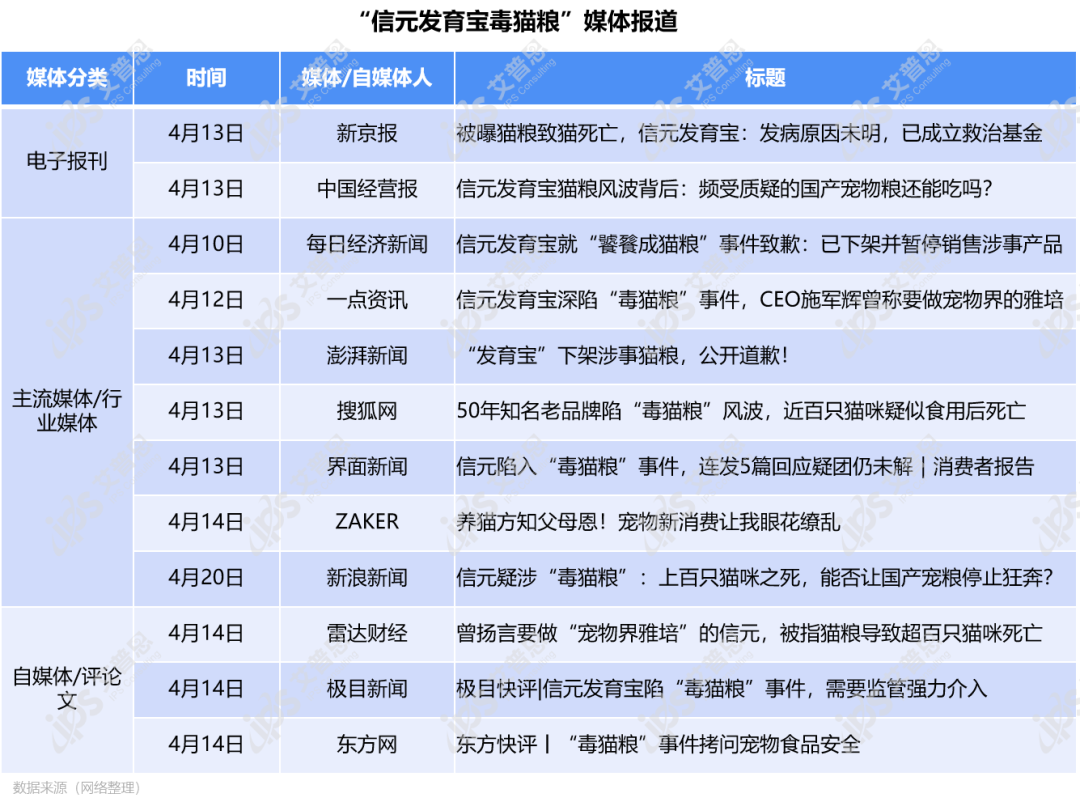Select the 电子报刊 category cell
Image resolution: width=1080 pixels, height=802 pixels.
pos(67,161)
